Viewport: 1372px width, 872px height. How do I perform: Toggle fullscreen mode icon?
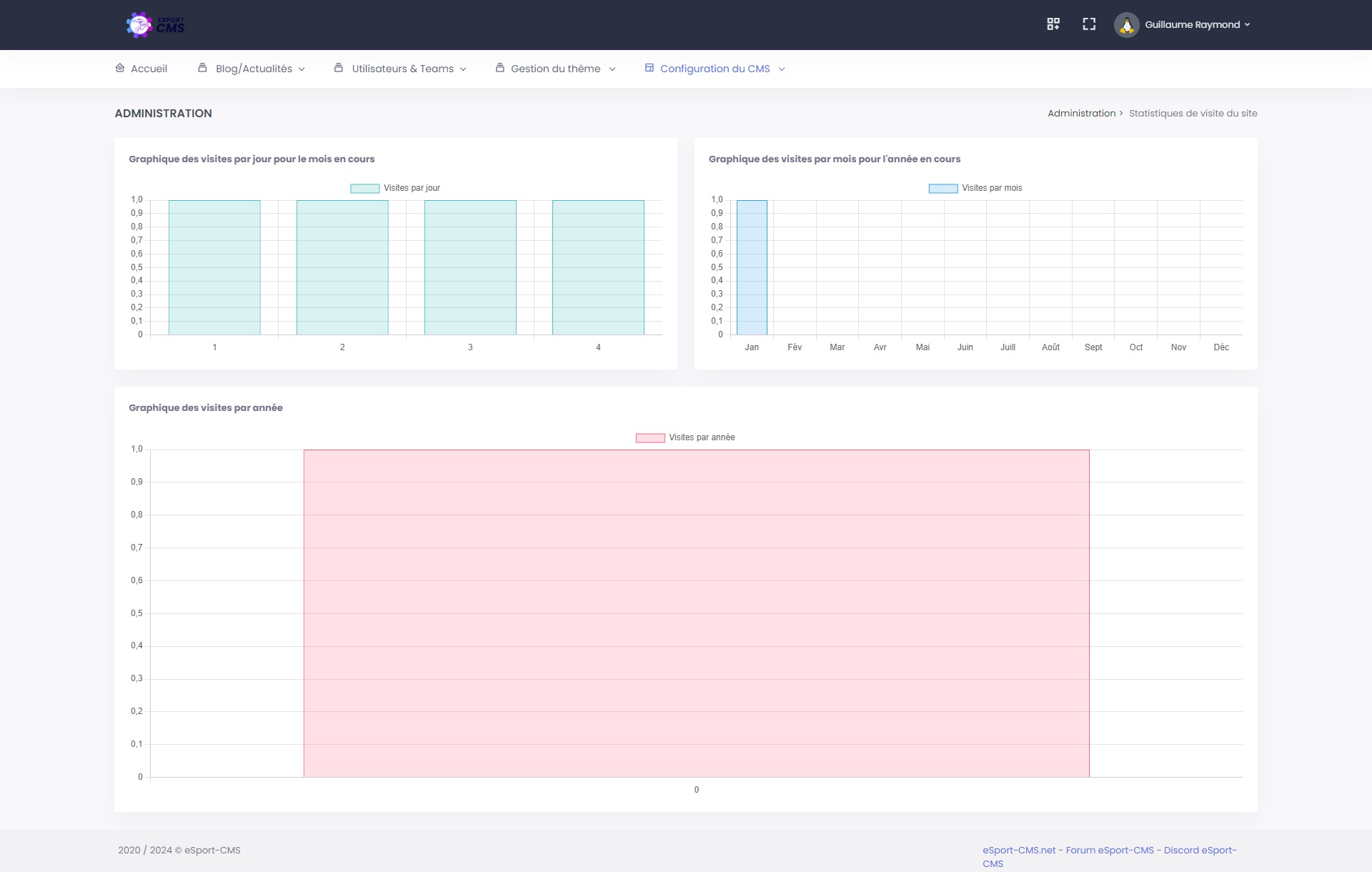click(x=1089, y=24)
